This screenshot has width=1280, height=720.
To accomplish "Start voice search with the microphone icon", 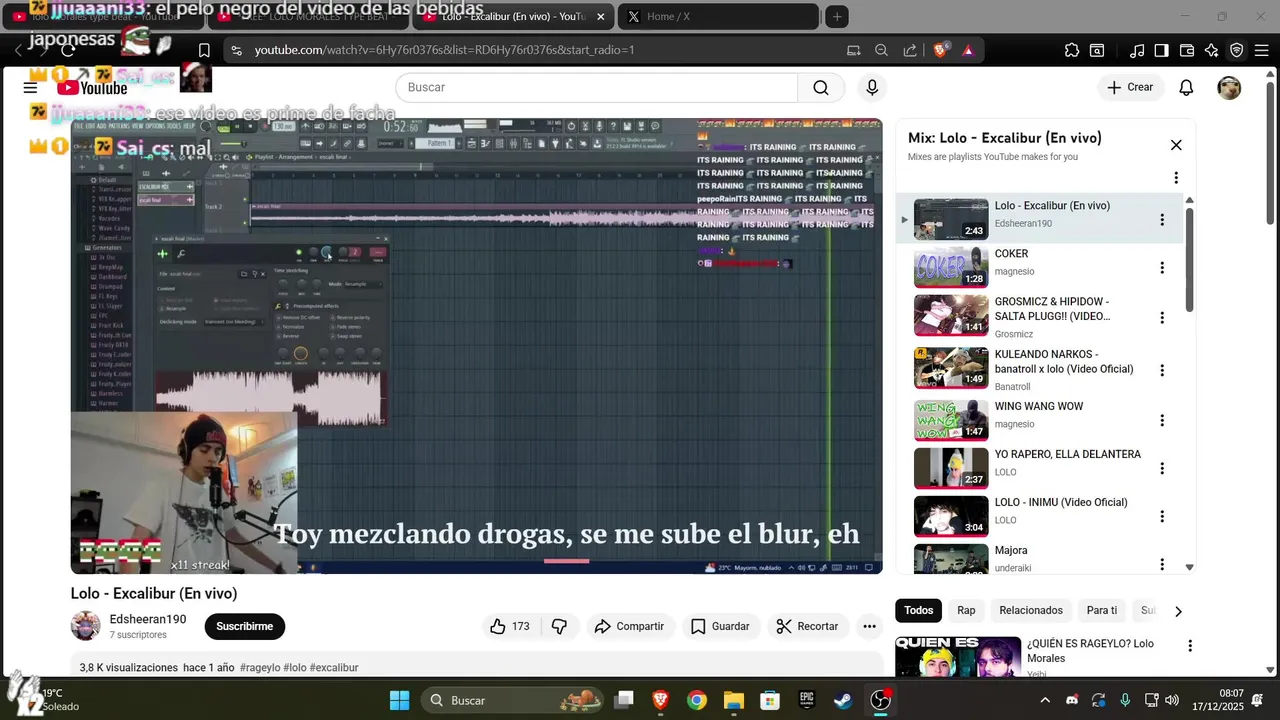I will pos(872,88).
